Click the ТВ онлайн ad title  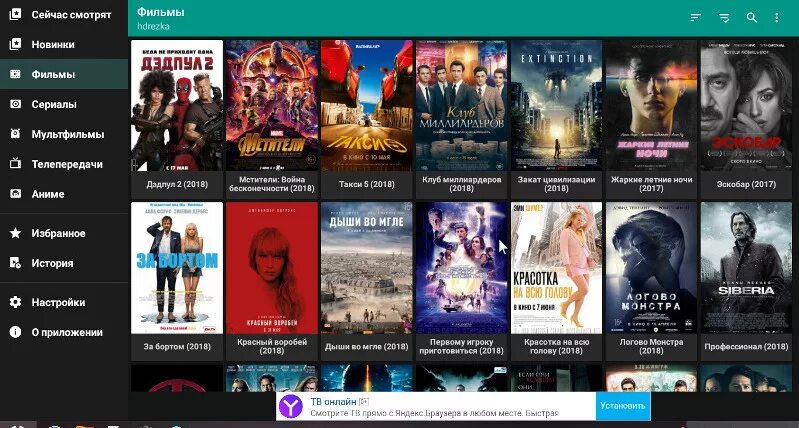[333, 401]
